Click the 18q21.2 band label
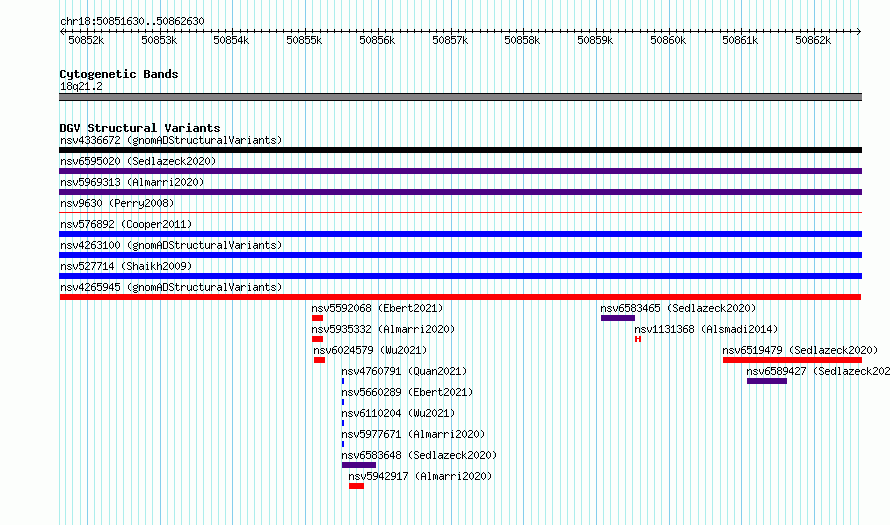Viewport: 890px width, 525px height. (81, 86)
